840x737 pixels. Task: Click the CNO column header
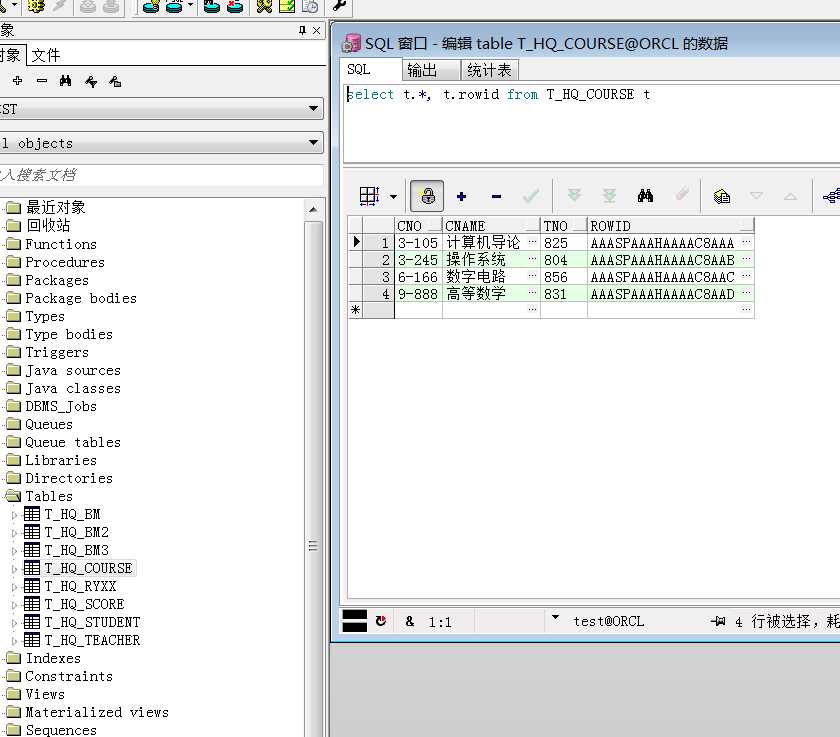click(418, 226)
